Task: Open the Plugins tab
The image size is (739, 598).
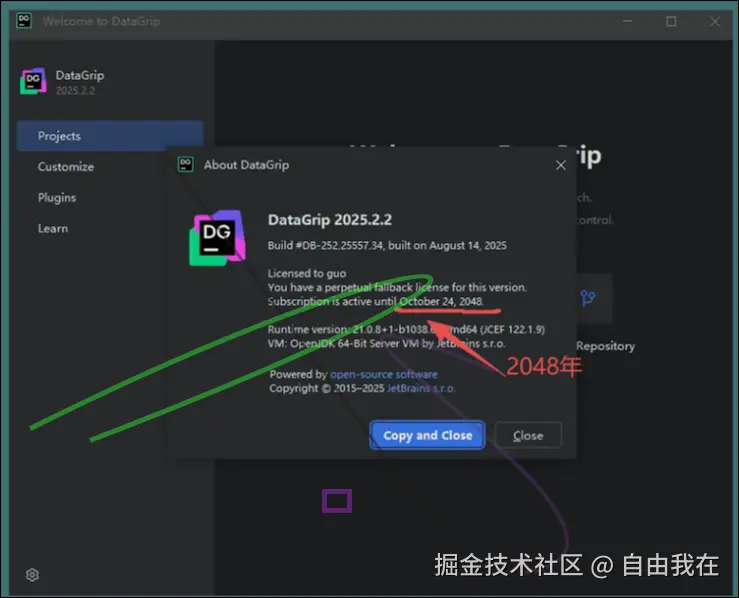Action: pos(57,197)
